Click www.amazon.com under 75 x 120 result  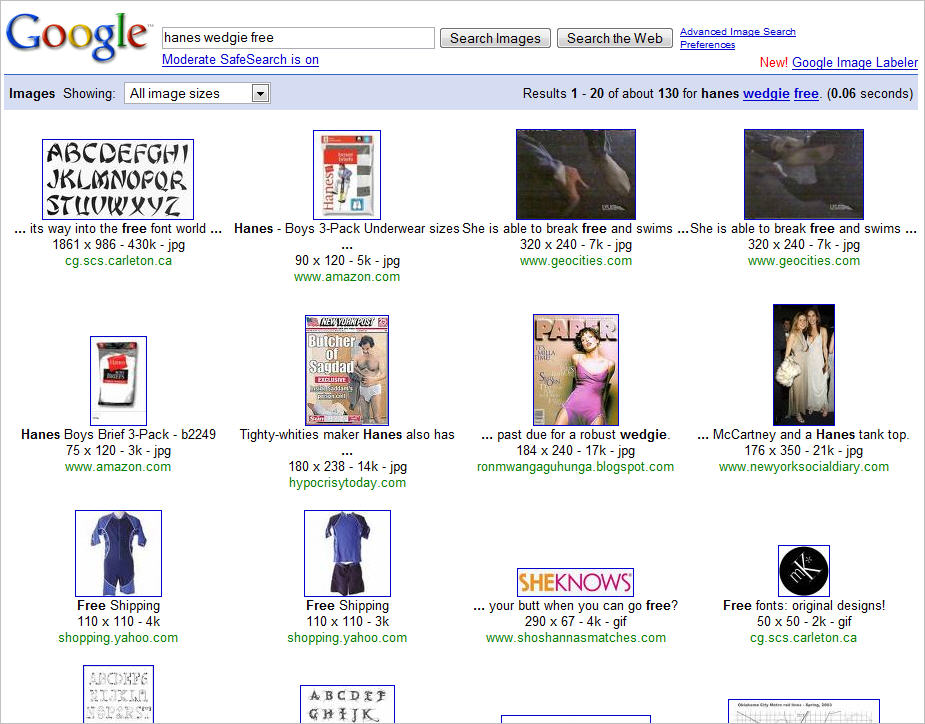pyautogui.click(x=118, y=467)
